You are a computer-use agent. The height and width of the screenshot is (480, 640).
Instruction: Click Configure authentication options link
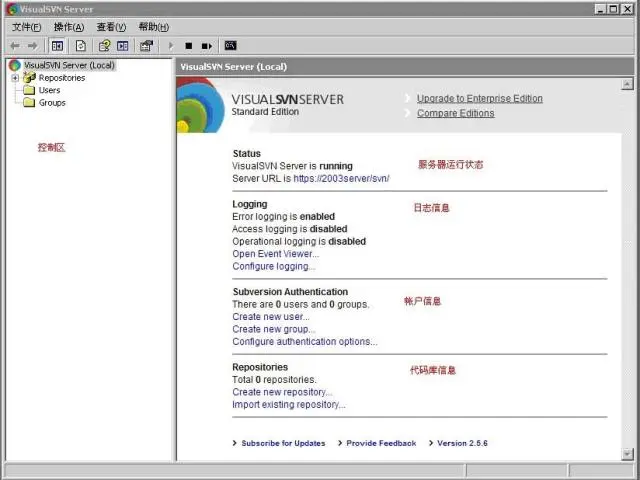pyautogui.click(x=304, y=342)
